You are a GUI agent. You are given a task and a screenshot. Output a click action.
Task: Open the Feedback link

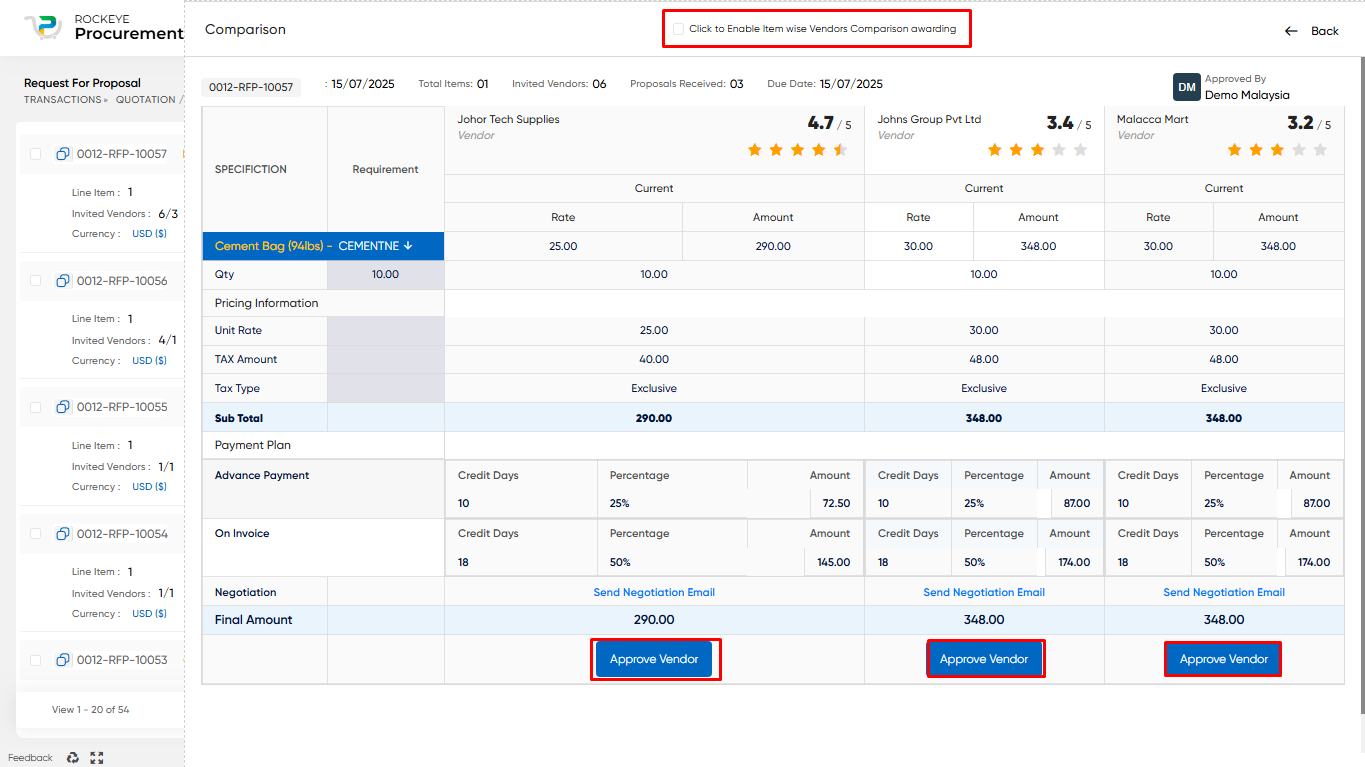(30, 758)
